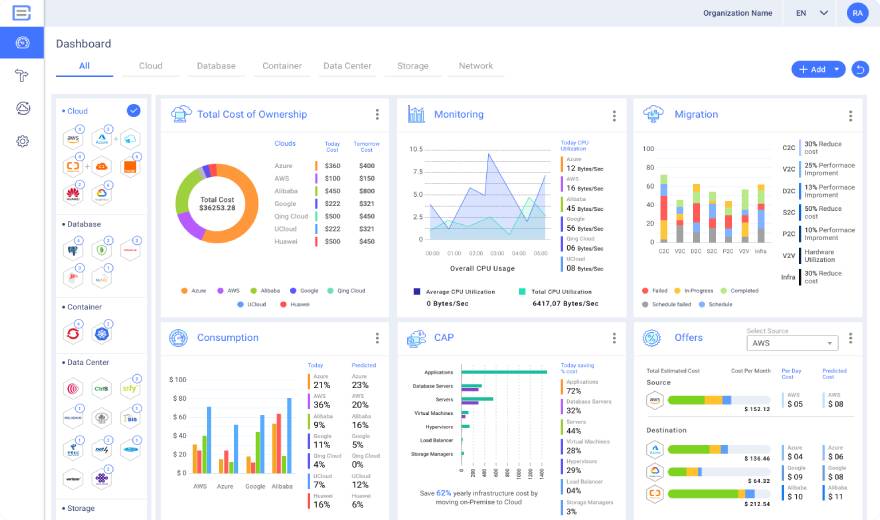
Task: Select the OpenShift container hexagon
Action: (x=73, y=334)
